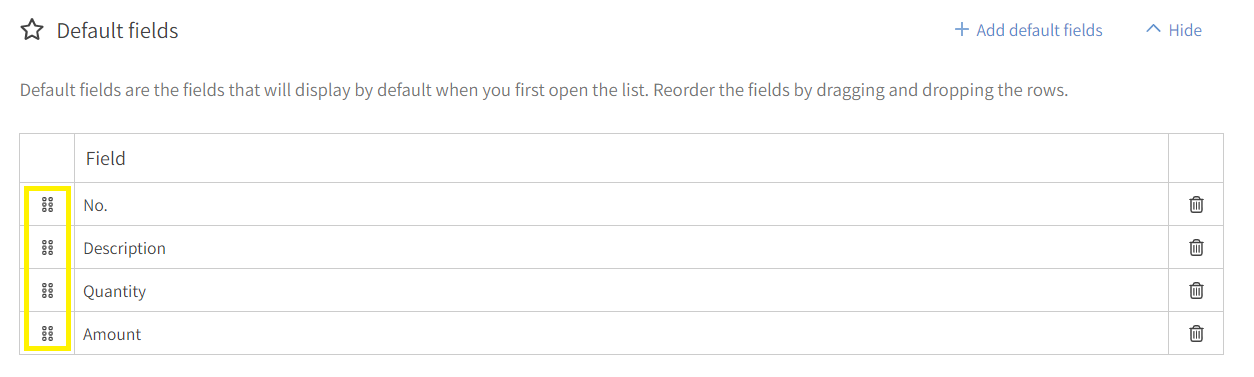Delete the No. field with trash icon

[1196, 205]
